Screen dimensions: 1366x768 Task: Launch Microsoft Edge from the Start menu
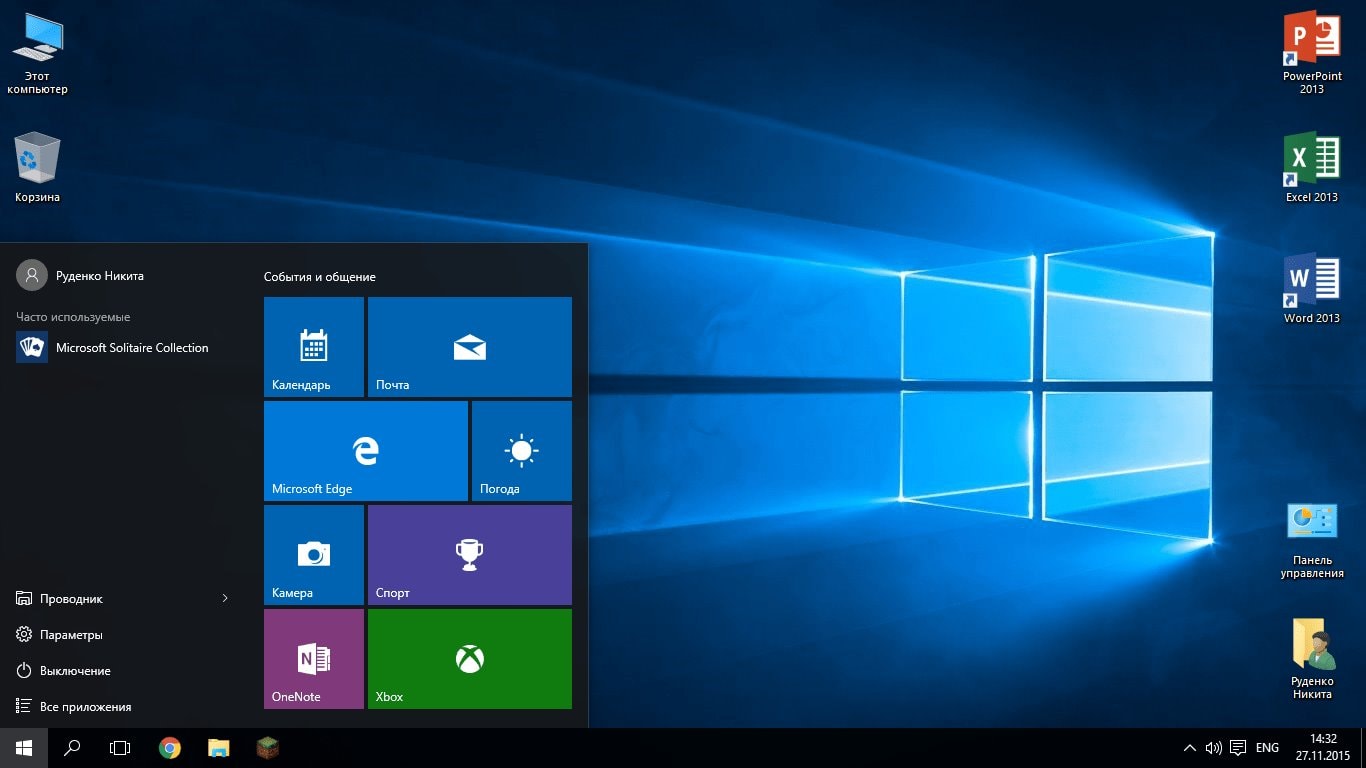(x=365, y=450)
